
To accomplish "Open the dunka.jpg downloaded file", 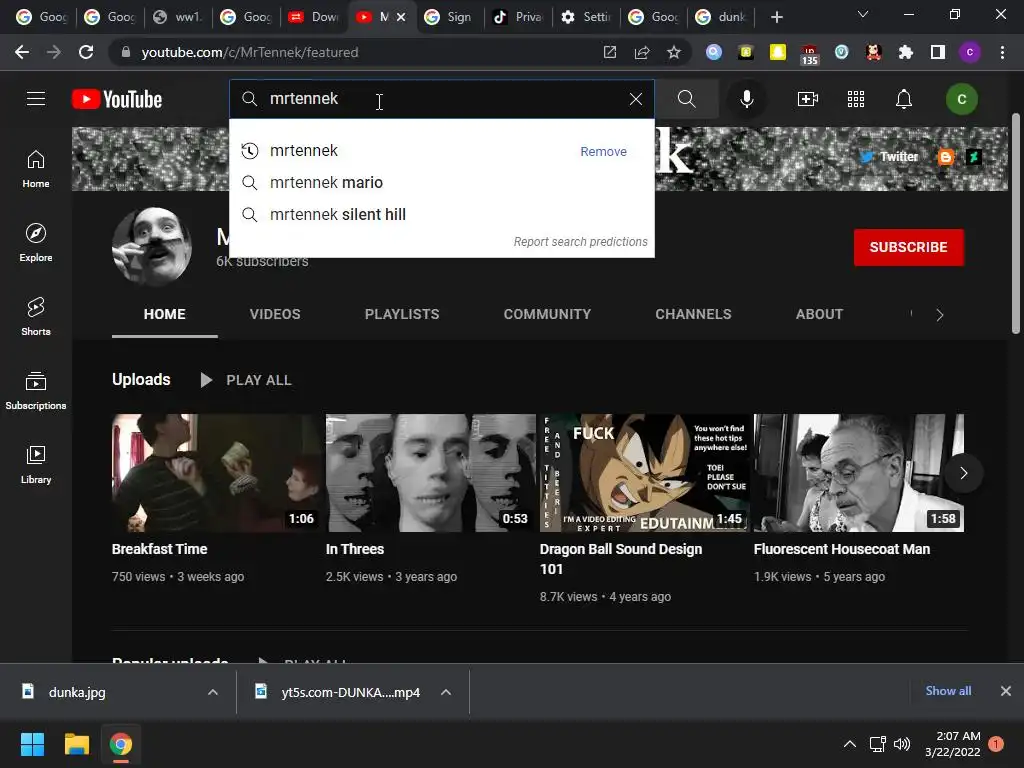I will [x=77, y=692].
